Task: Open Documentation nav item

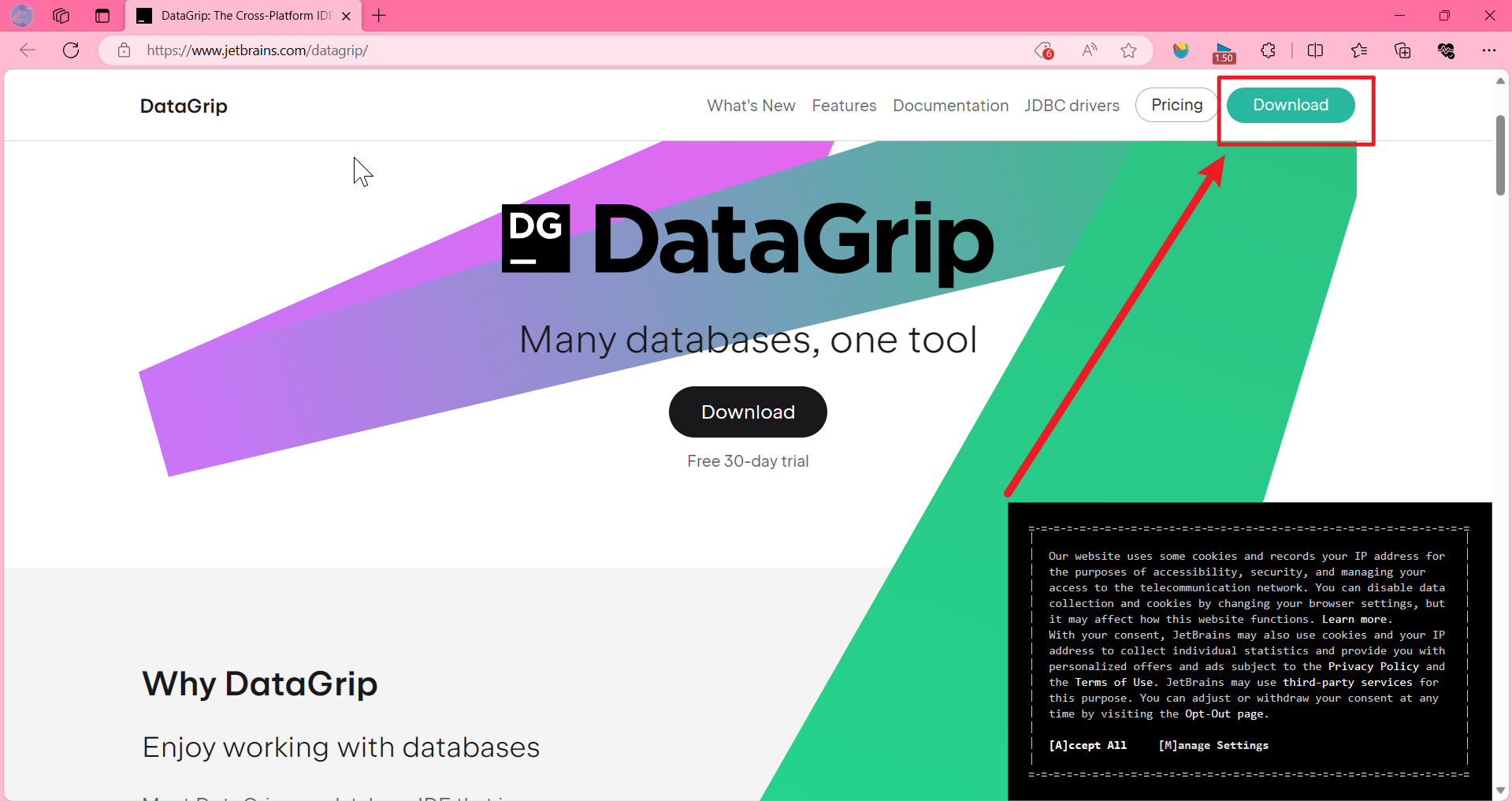Action: click(950, 106)
